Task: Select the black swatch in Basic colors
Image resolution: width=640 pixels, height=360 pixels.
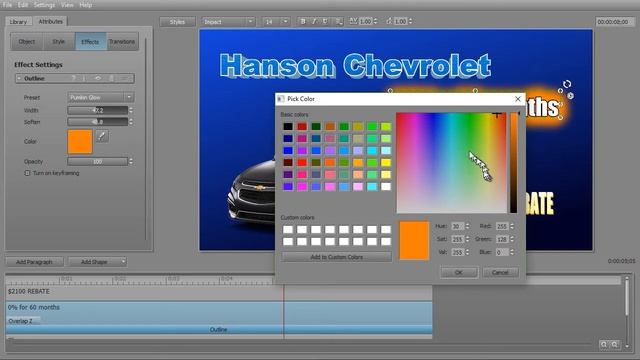Action: [x=288, y=127]
